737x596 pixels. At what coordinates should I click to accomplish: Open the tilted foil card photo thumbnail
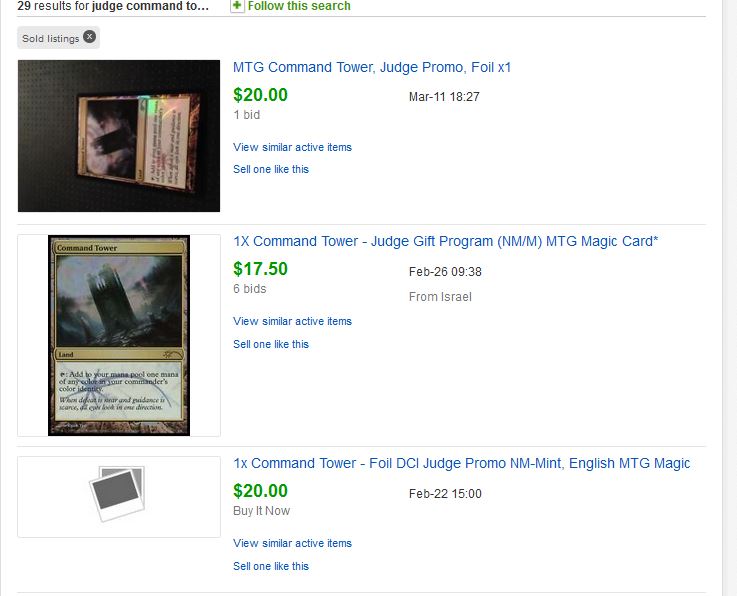(x=119, y=136)
